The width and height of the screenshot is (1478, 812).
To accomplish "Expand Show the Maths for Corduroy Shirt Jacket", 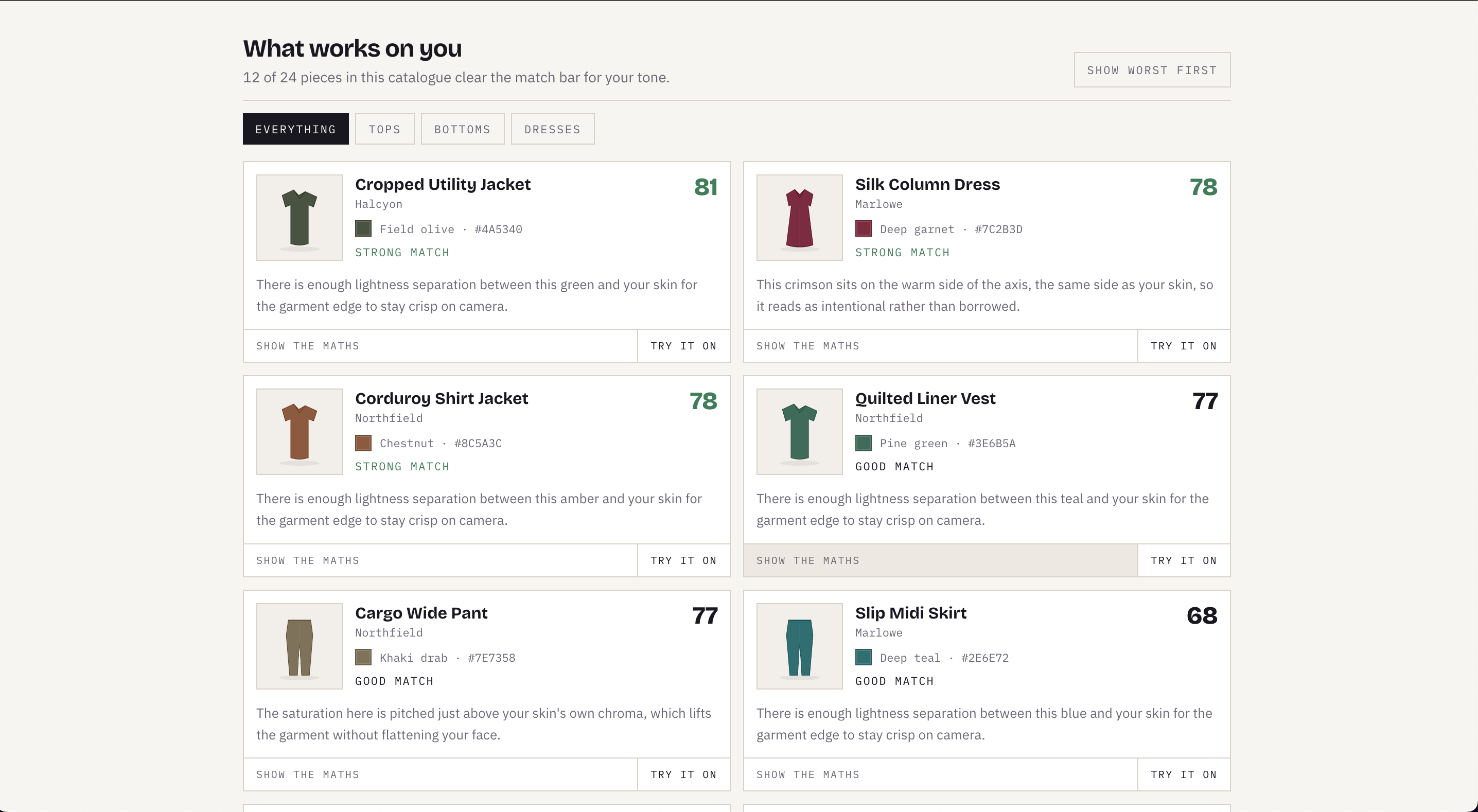I will click(x=440, y=561).
